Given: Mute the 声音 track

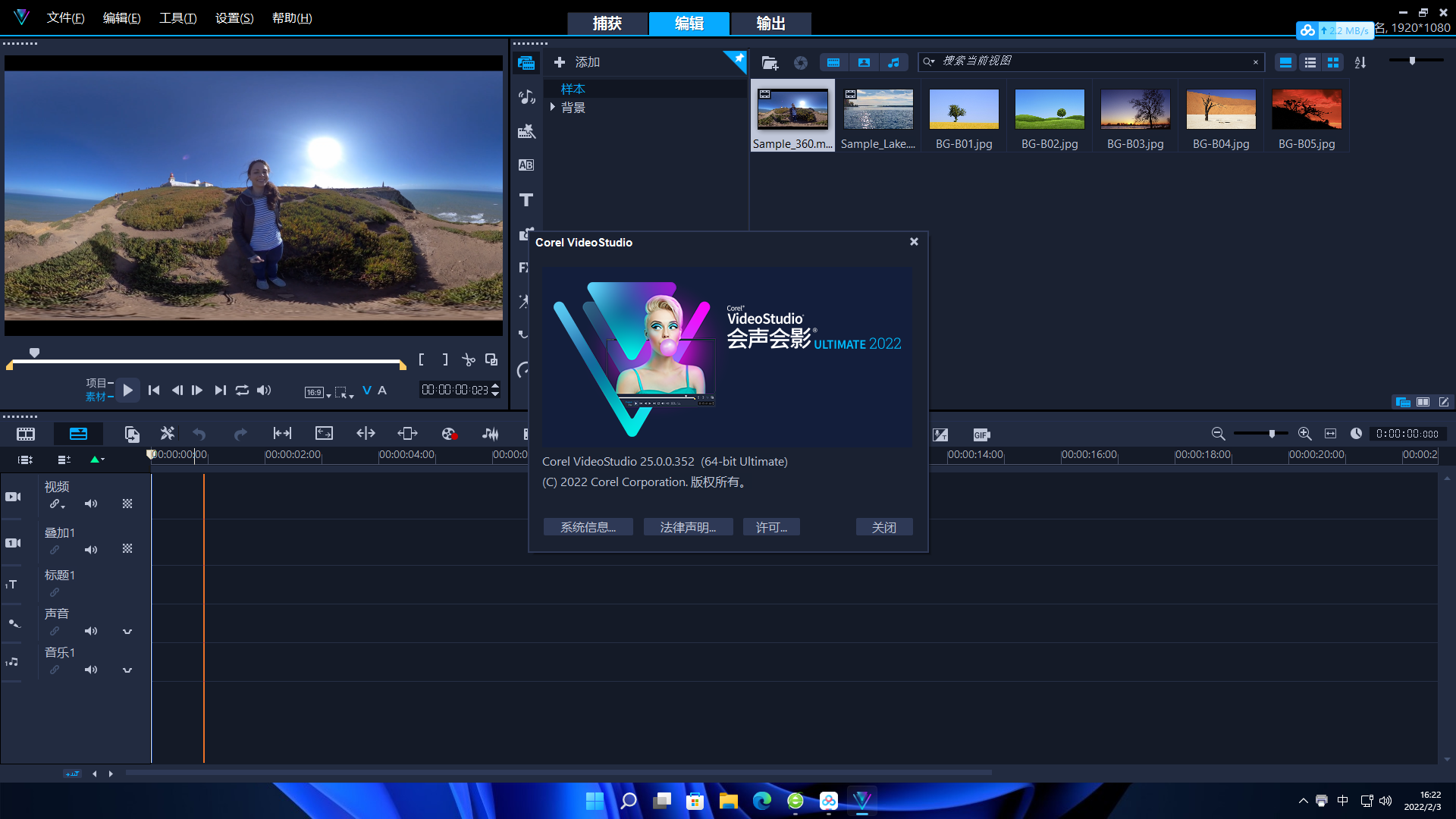Looking at the screenshot, I should [91, 631].
